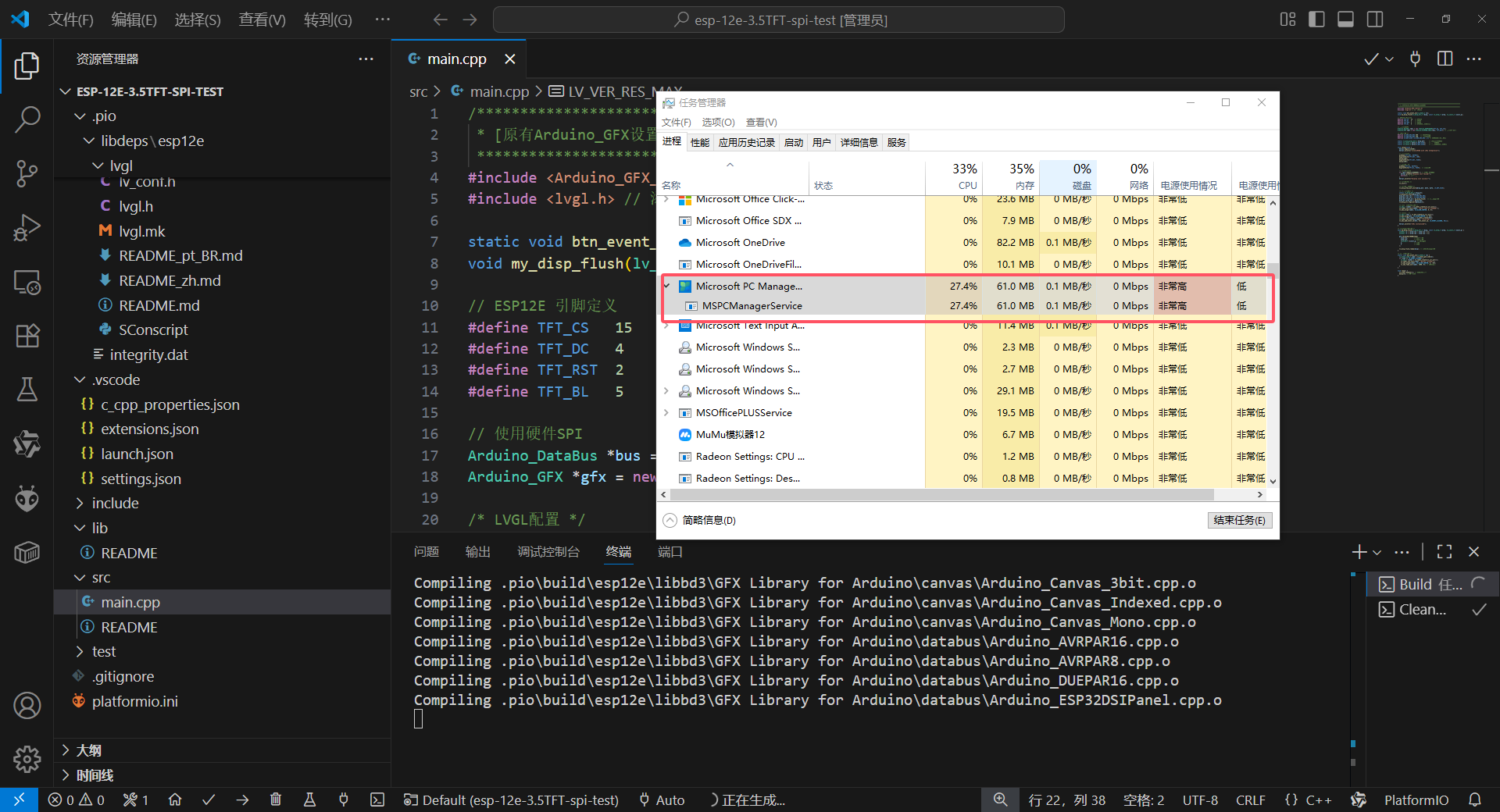Click Default (esp-12e-3.5TFT-spi-test) environment switcher
Image resolution: width=1500 pixels, height=812 pixels.
tap(511, 800)
